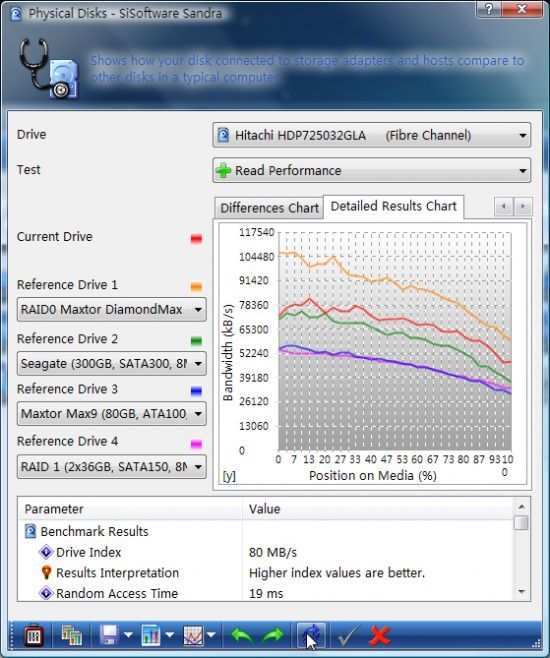The height and width of the screenshot is (658, 550).
Task: Open Reference Drive 4 RAID 1 dropdown
Action: click(112, 467)
